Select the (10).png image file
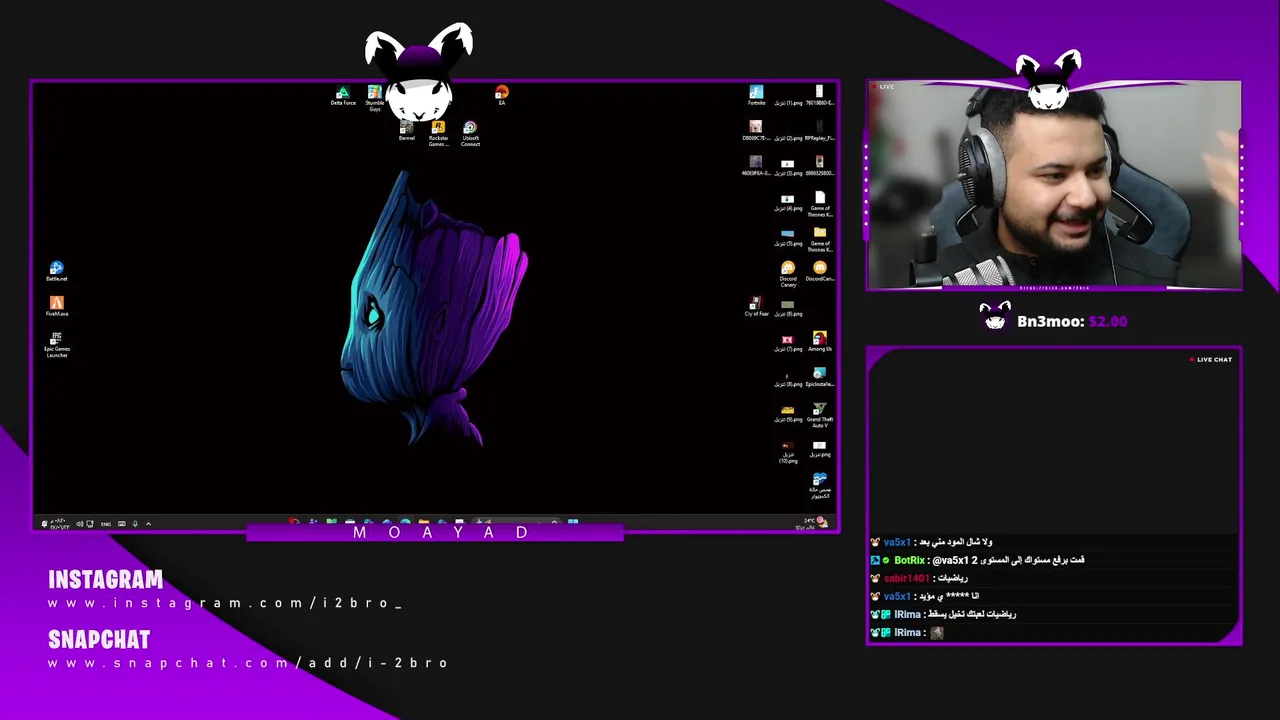This screenshot has width=1280, height=720. (x=788, y=452)
